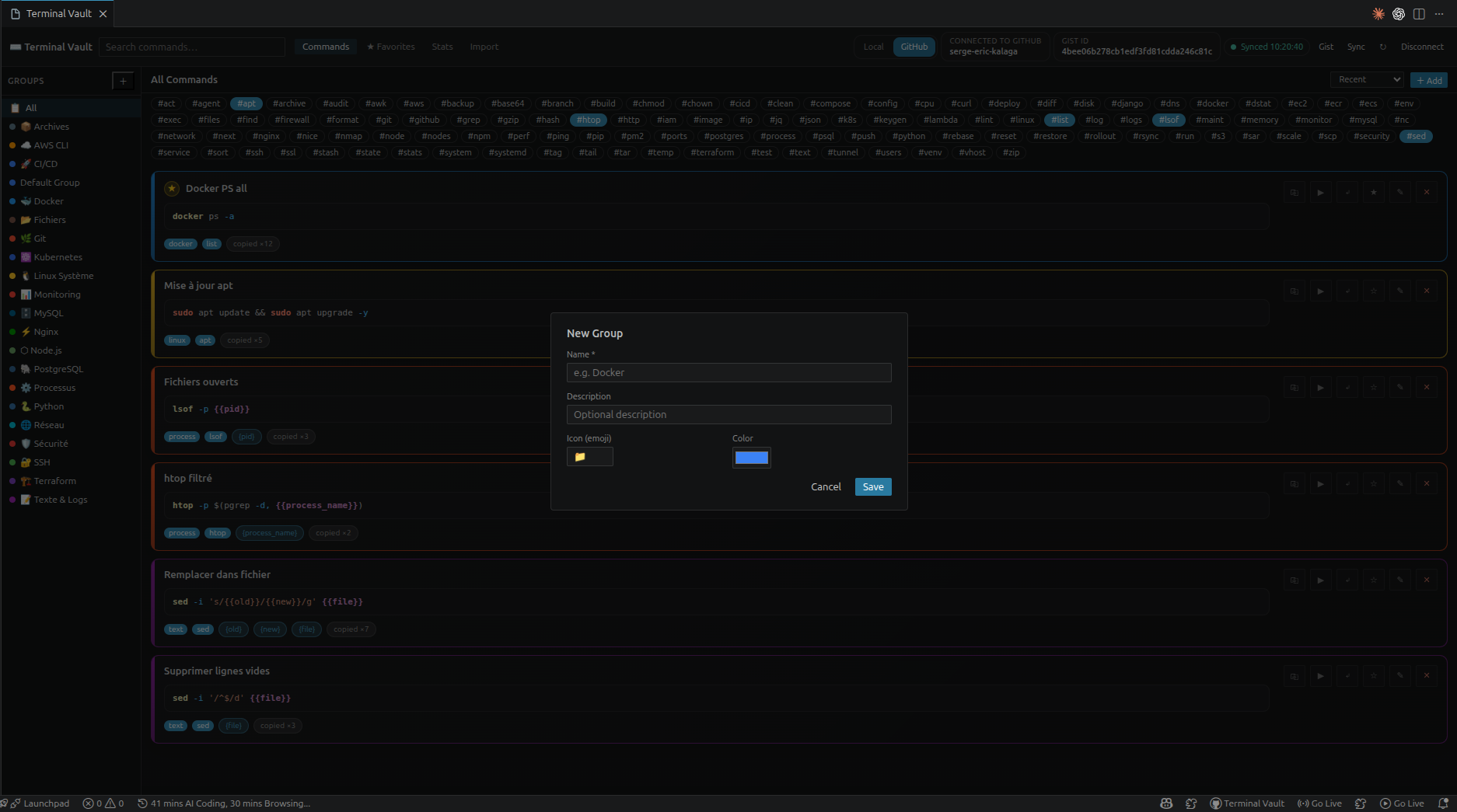The height and width of the screenshot is (812, 1457).
Task: Edit the Mise à jour apt command
Action: click(1400, 291)
